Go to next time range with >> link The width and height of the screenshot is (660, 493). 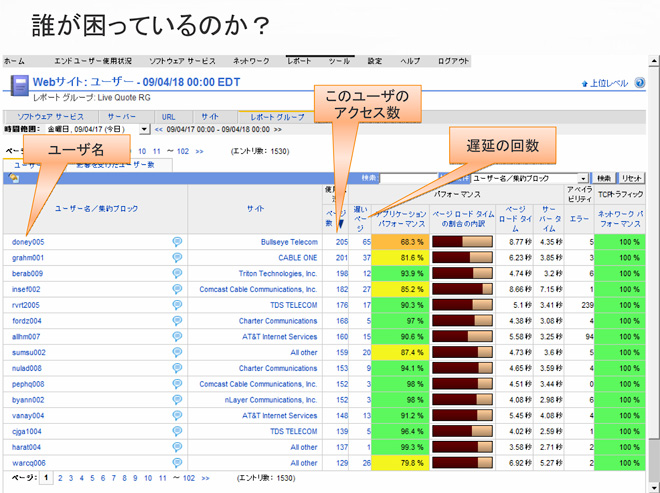pyautogui.click(x=278, y=129)
